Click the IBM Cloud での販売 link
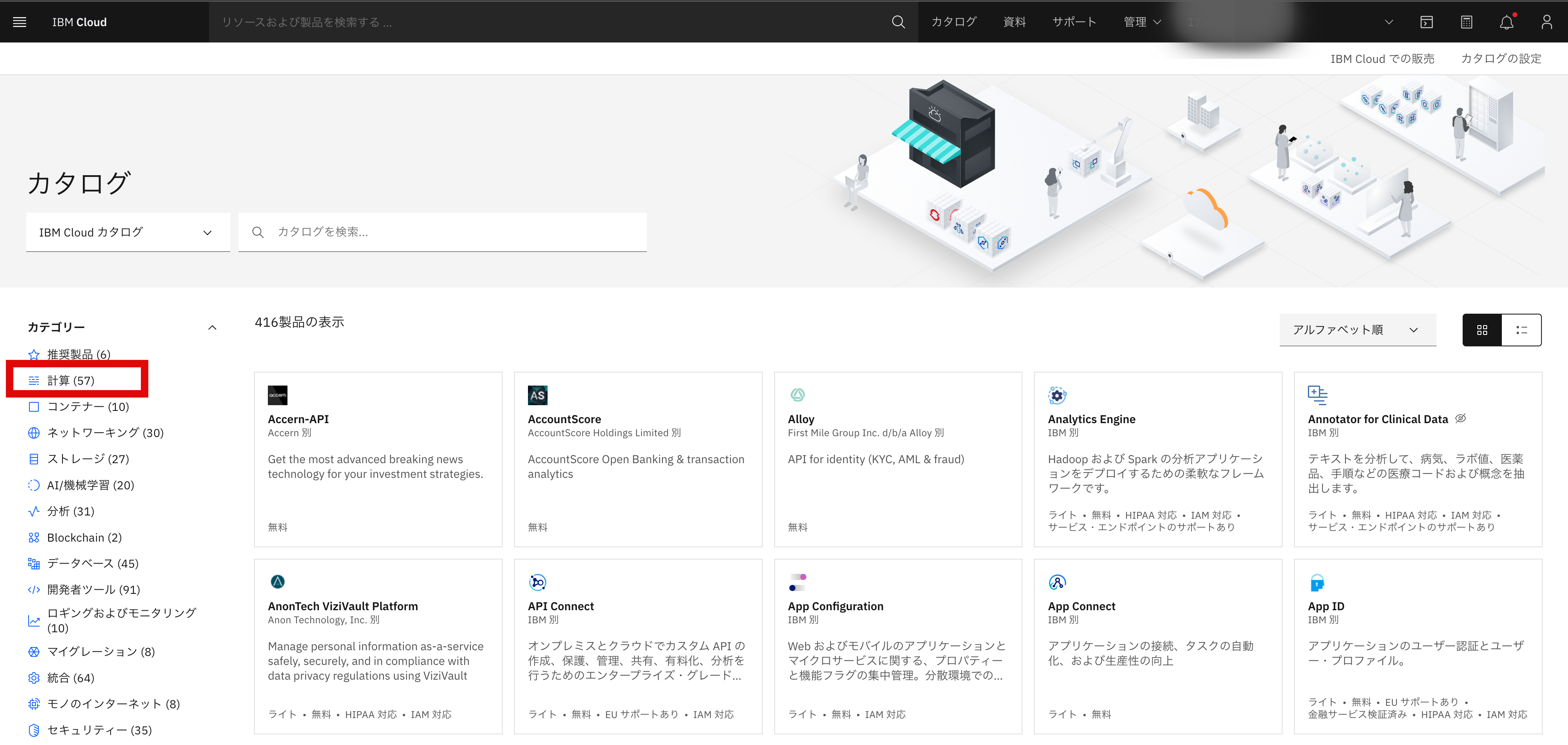Screen dimensions: 1568x745 [1382, 58]
